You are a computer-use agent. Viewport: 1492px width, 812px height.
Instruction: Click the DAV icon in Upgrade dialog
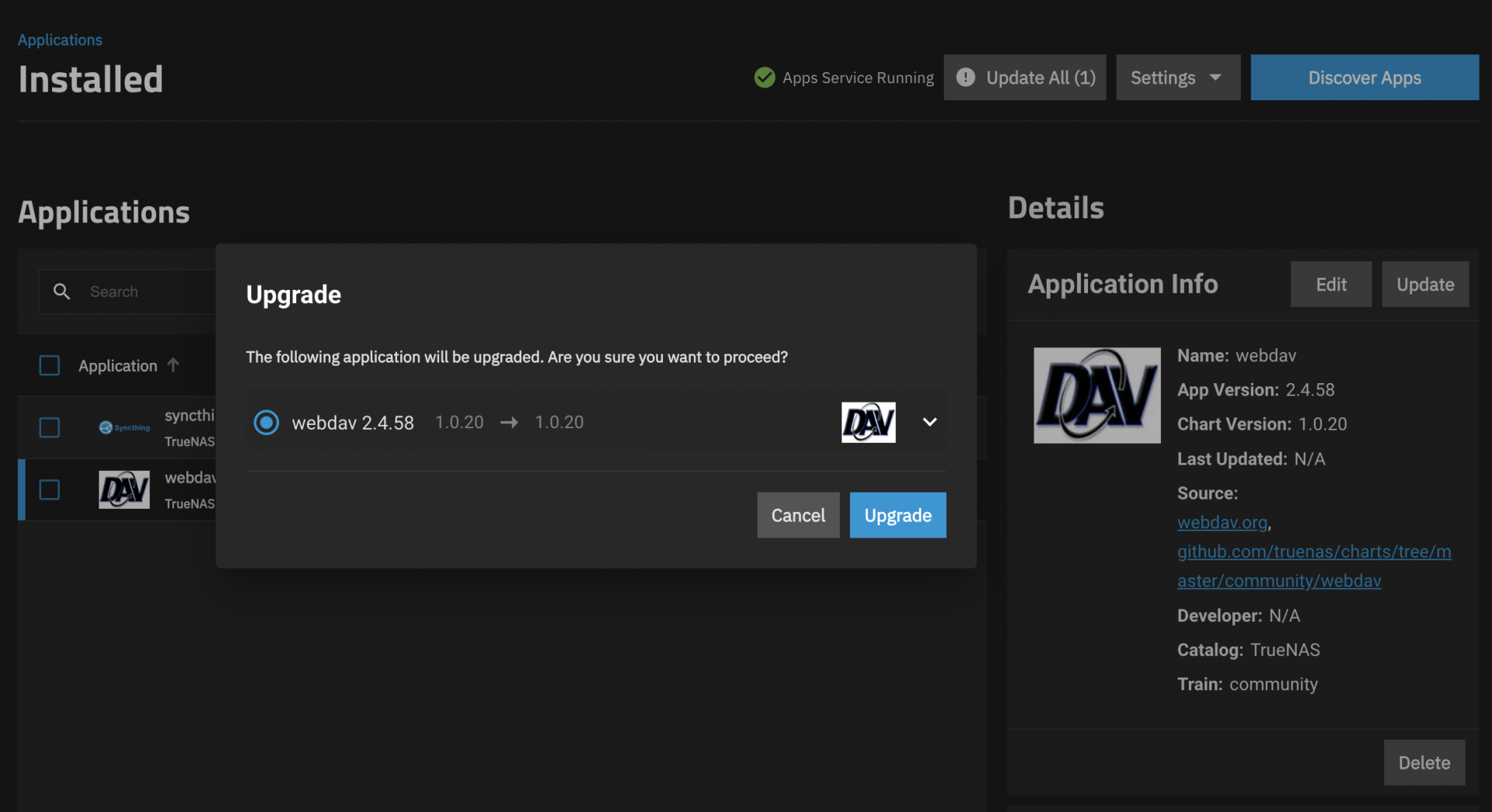[869, 422]
